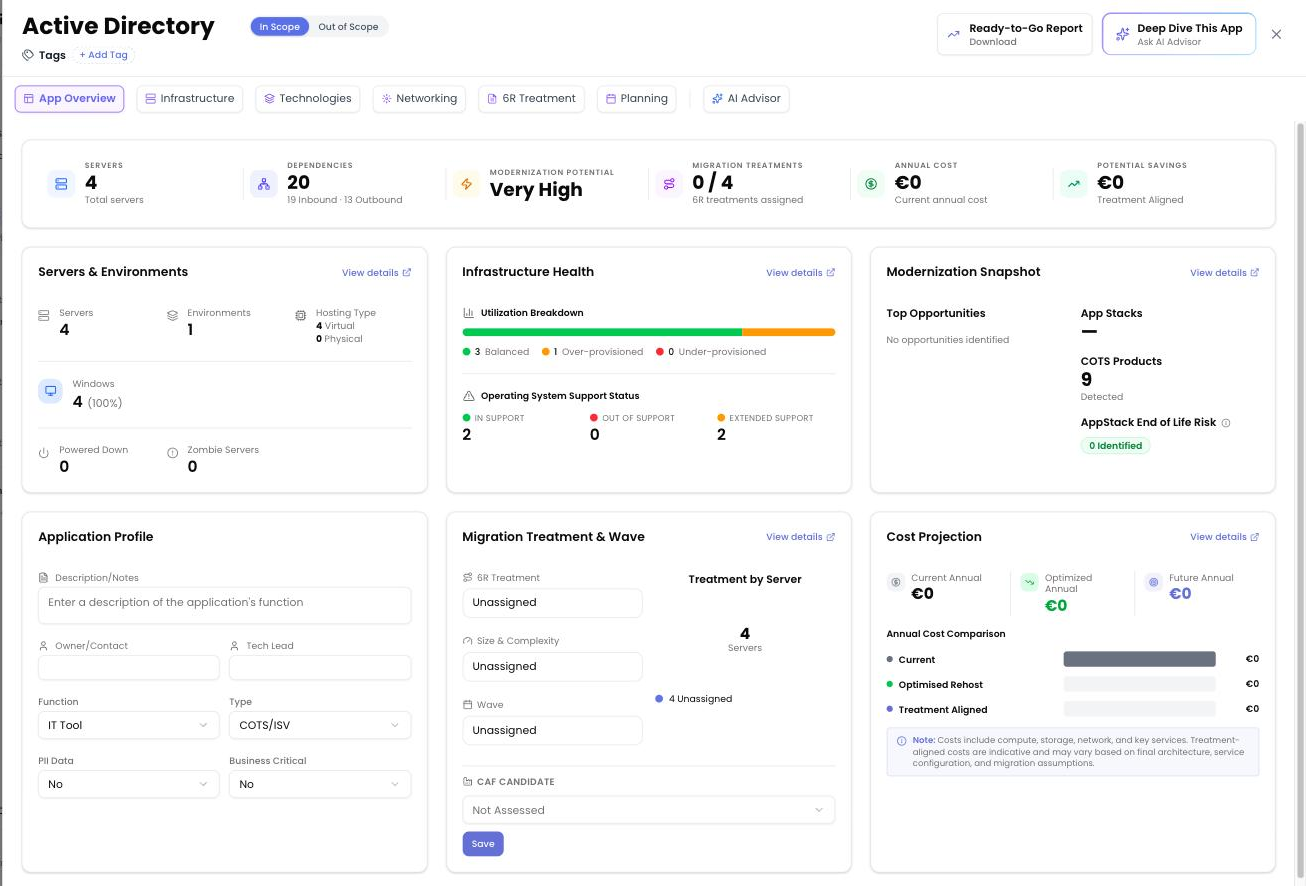Click the annual cost currency icon
Screen dimensions: 1306x886
click(871, 184)
